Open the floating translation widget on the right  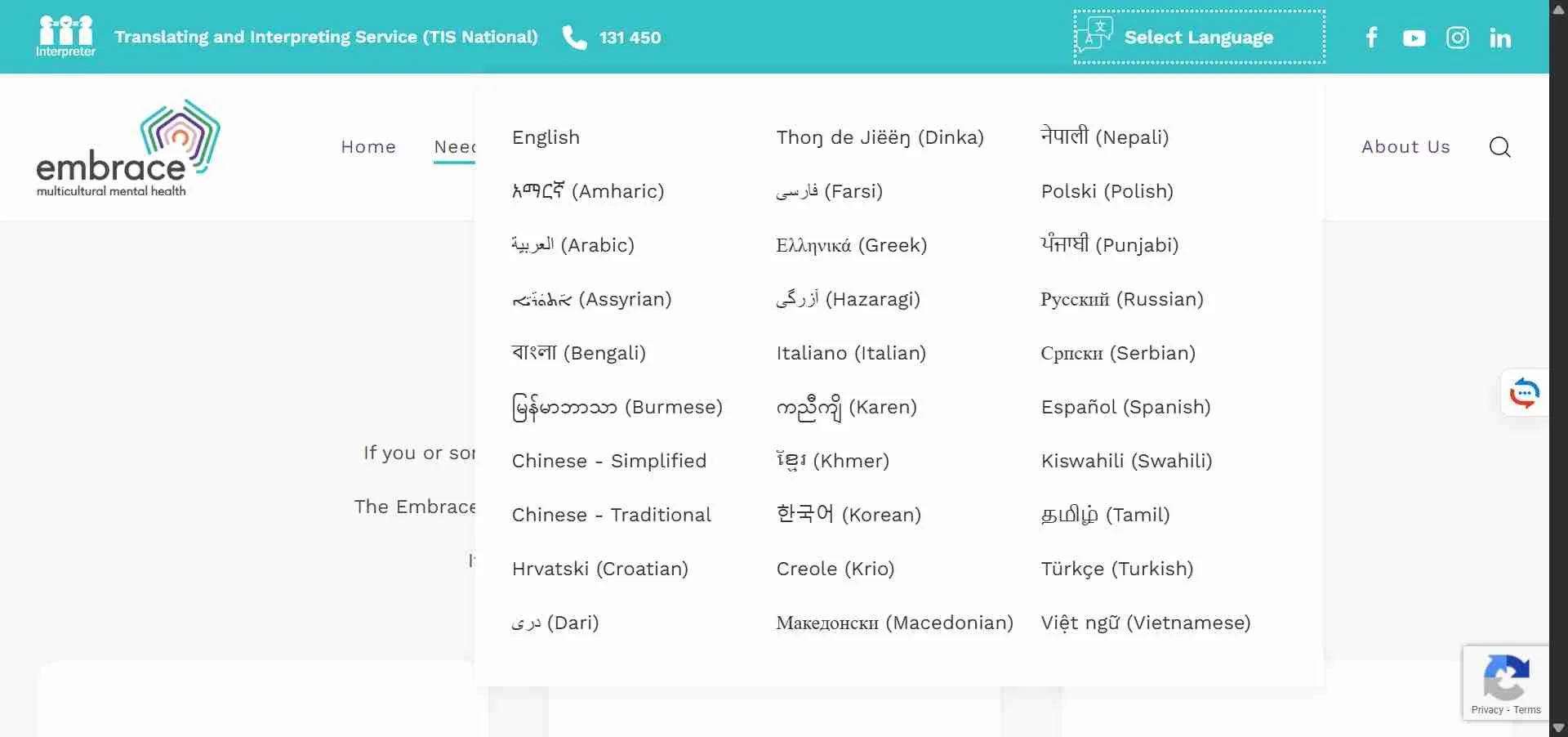pos(1524,393)
